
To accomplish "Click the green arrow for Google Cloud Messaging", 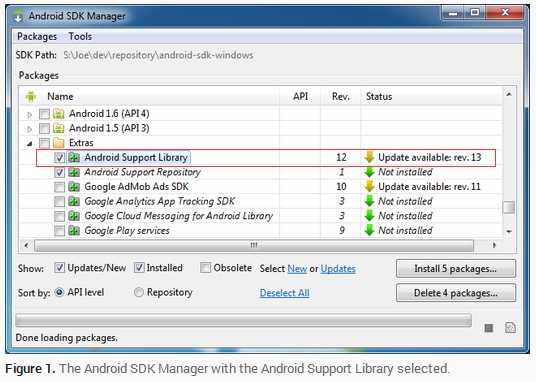I will point(369,216).
